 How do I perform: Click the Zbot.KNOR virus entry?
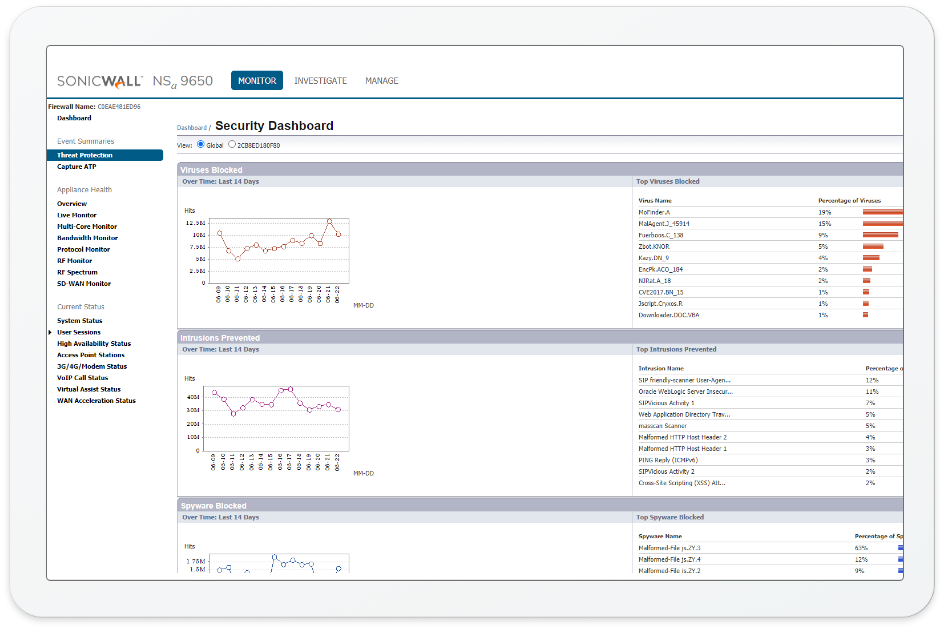tap(654, 246)
